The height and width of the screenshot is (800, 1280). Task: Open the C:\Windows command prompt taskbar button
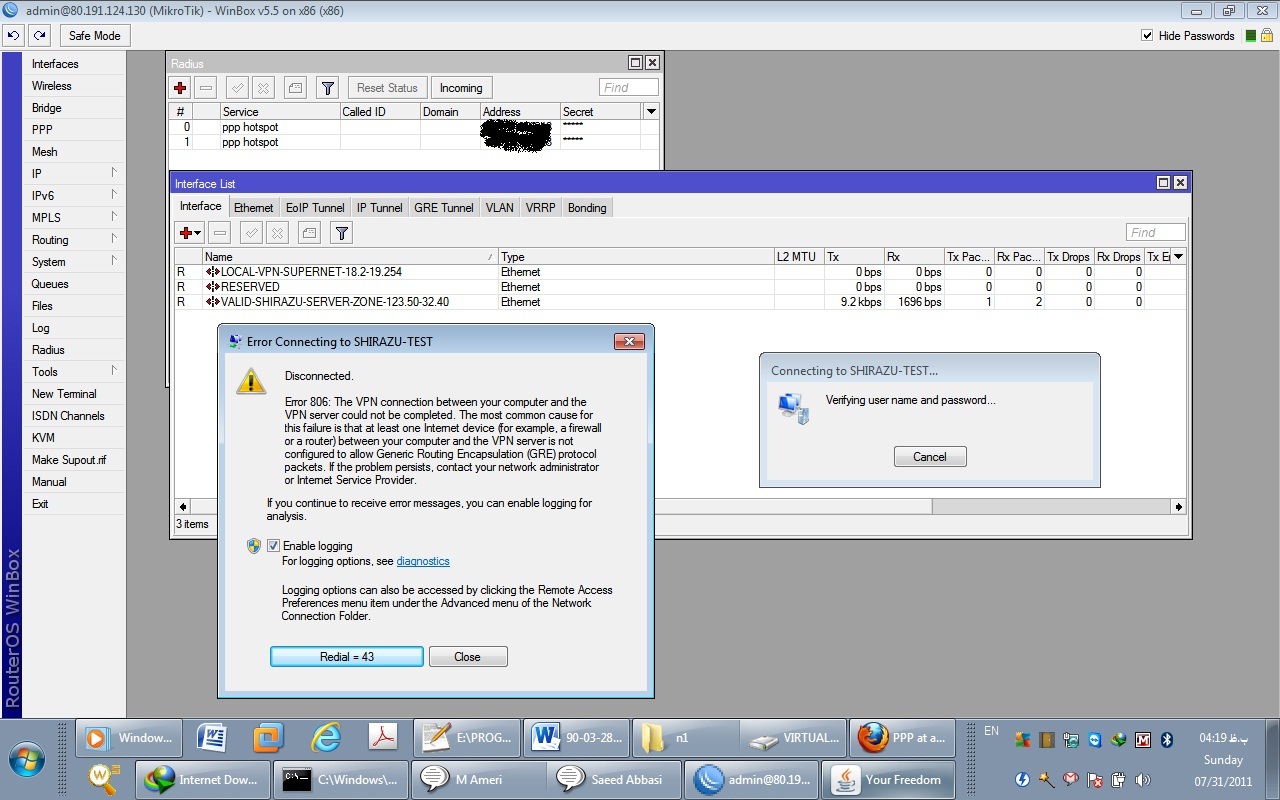coord(342,779)
